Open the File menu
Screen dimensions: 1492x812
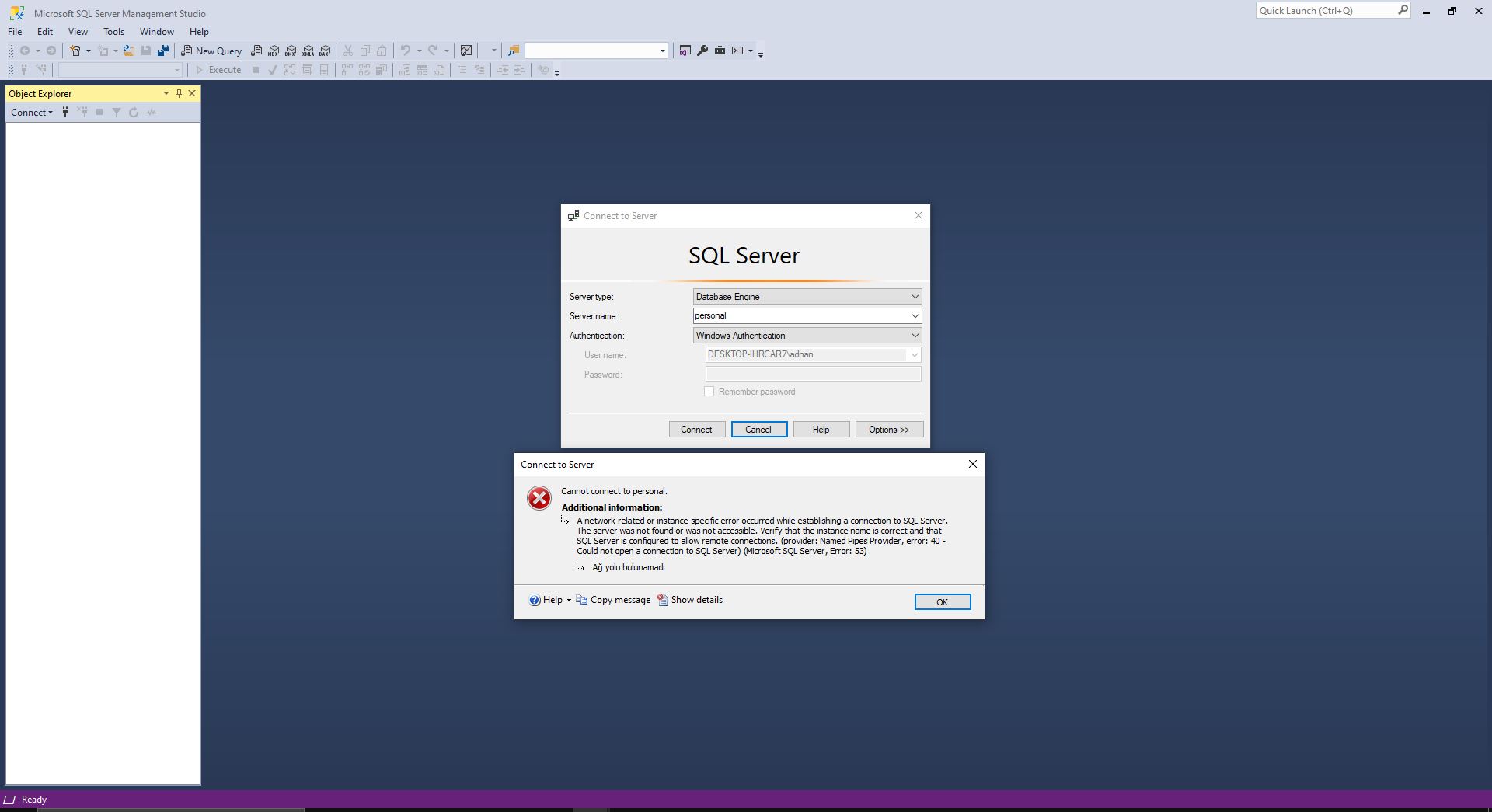click(x=15, y=32)
